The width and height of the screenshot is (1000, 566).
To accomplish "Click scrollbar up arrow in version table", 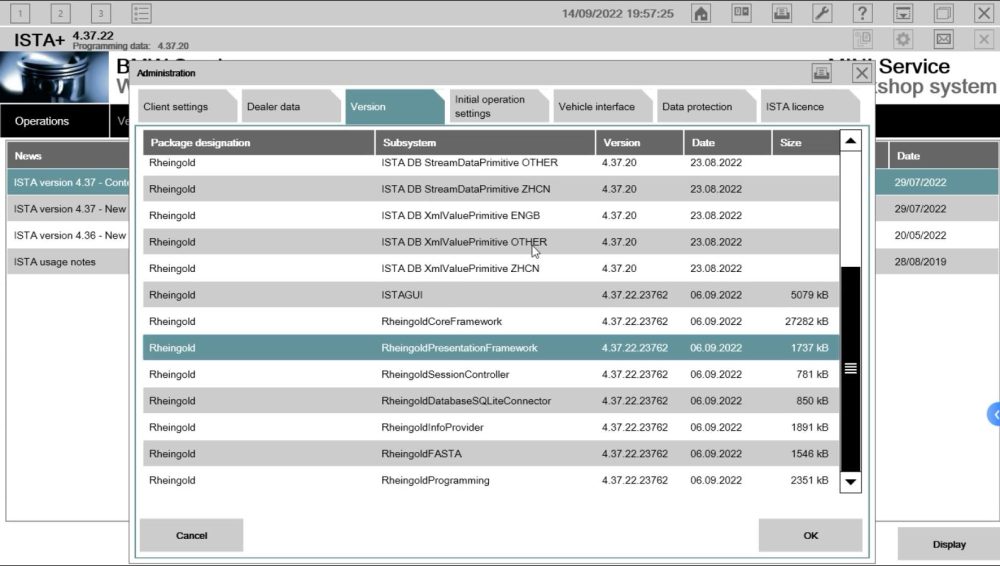I will click(850, 141).
